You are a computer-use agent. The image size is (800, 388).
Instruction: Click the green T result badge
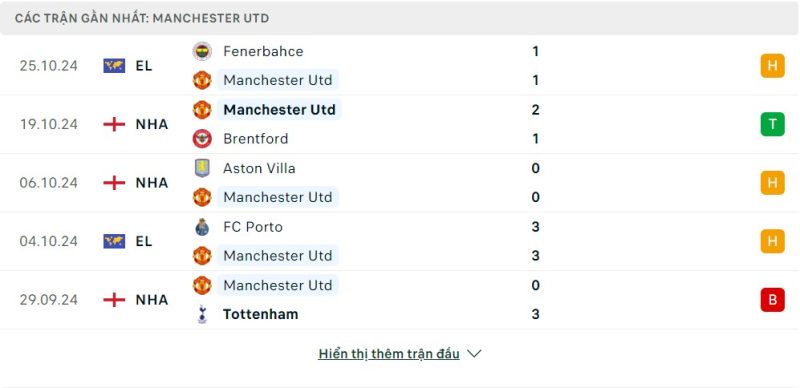coord(772,124)
